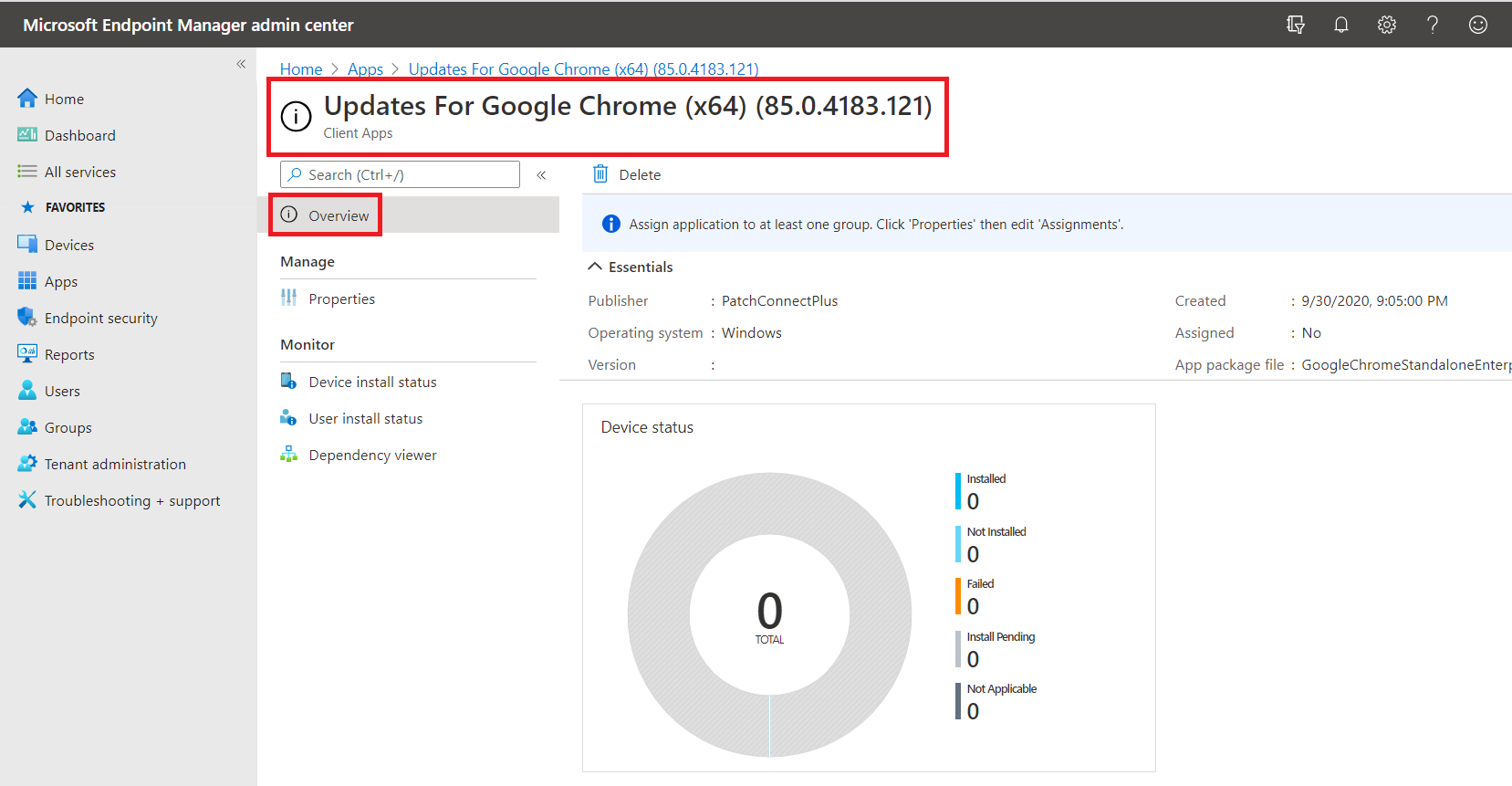Click the Delete trash can icon

point(600,174)
